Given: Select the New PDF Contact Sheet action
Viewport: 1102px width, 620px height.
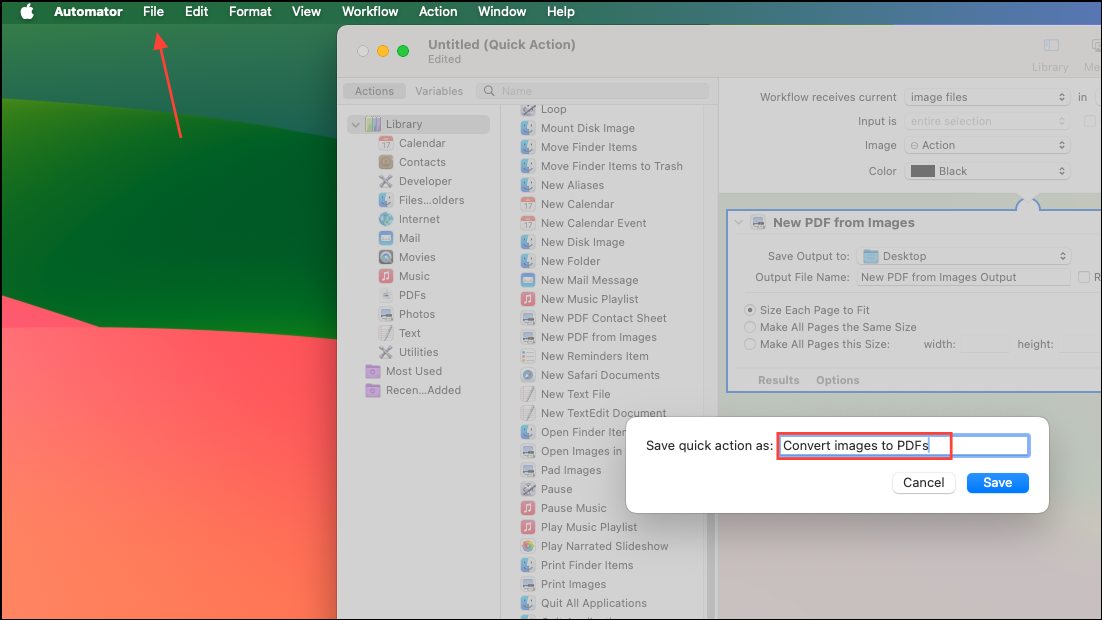Looking at the screenshot, I should 603,318.
